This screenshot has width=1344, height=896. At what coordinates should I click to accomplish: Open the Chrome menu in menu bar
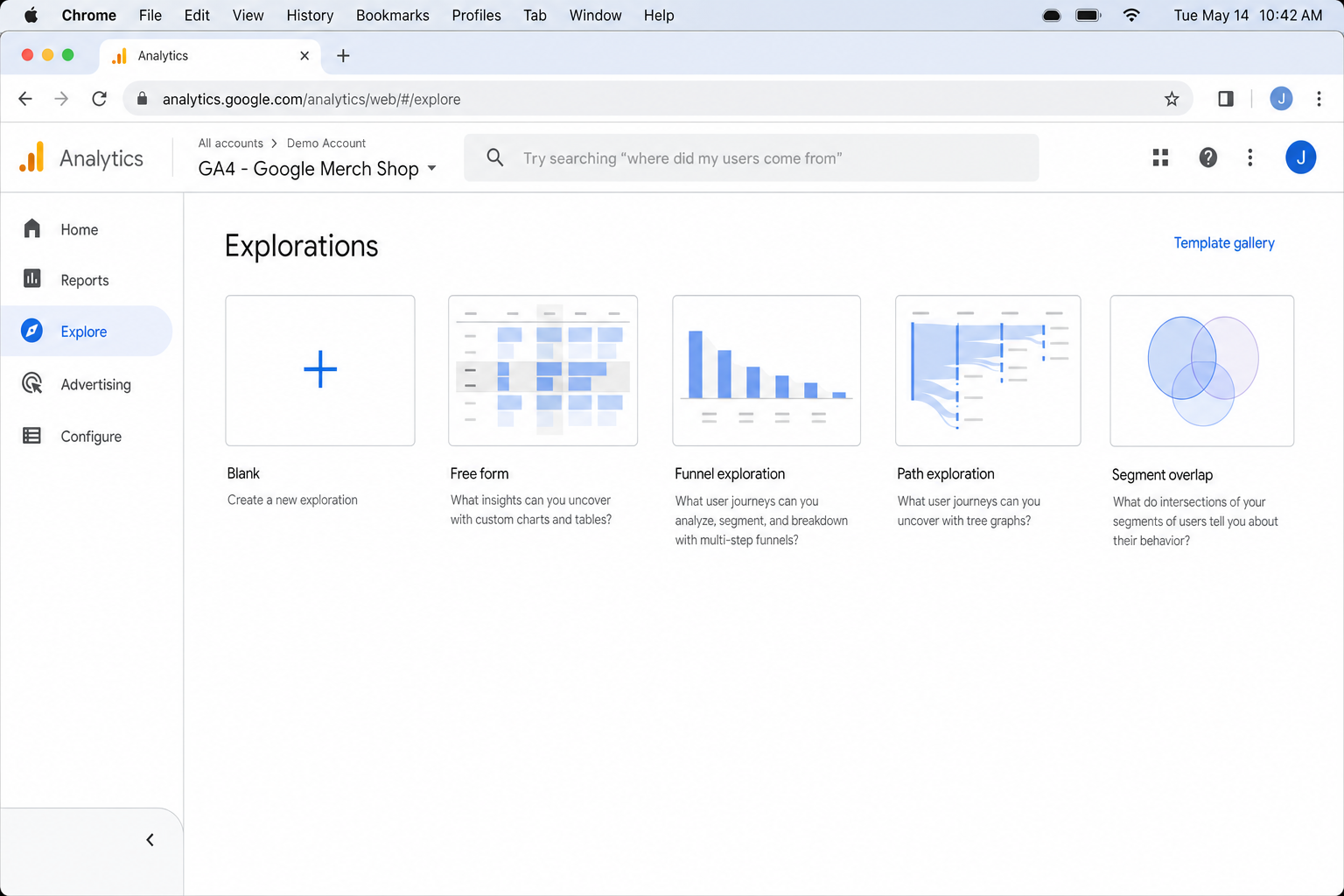click(x=88, y=15)
